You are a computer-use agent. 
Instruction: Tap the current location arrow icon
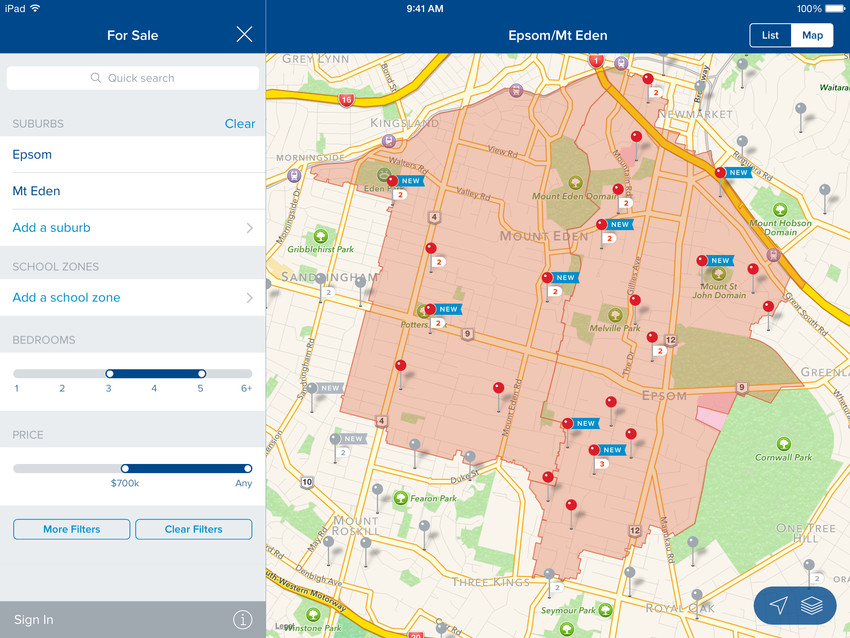coord(779,605)
